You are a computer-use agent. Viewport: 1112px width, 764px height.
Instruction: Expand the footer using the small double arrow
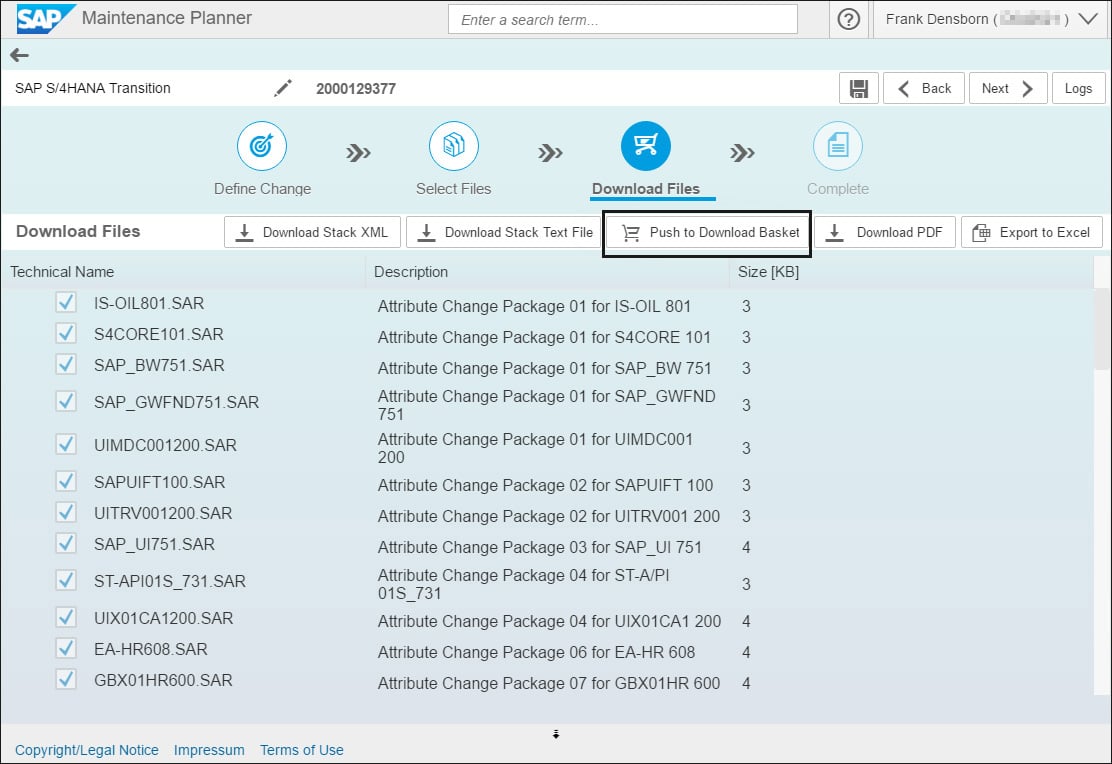[556, 735]
